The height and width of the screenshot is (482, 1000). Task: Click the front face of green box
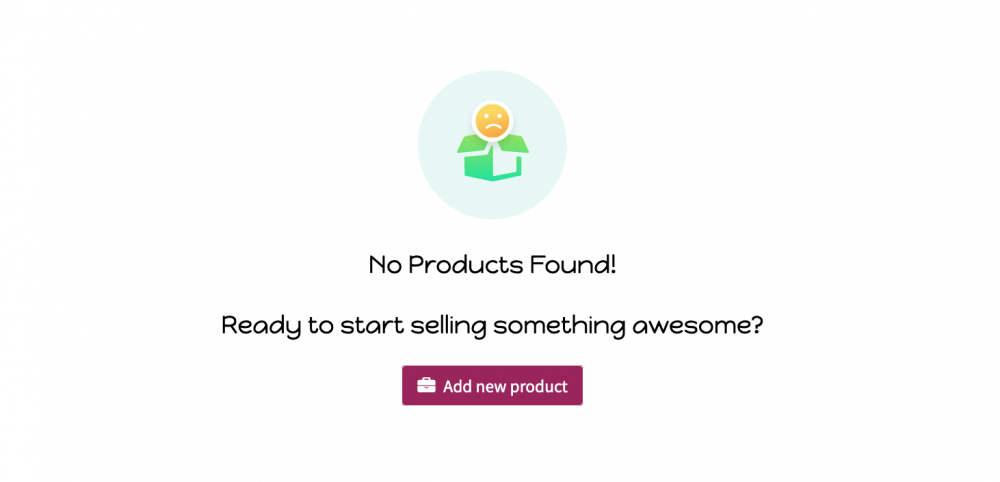click(x=477, y=166)
